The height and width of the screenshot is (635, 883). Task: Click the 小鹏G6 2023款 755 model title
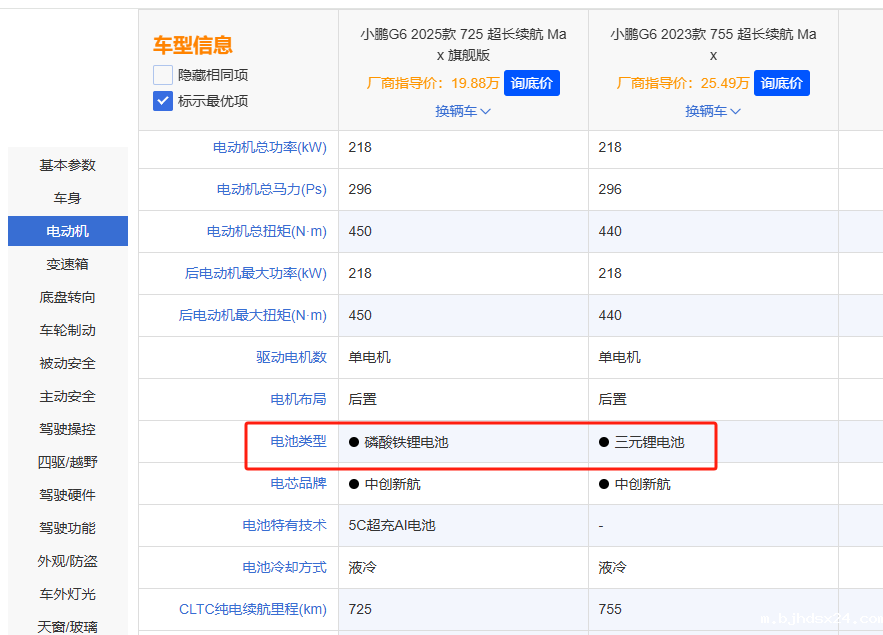point(713,44)
